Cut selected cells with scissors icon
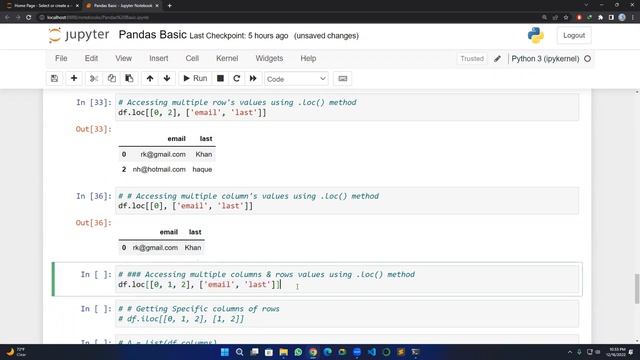The image size is (640, 360). [x=94, y=78]
